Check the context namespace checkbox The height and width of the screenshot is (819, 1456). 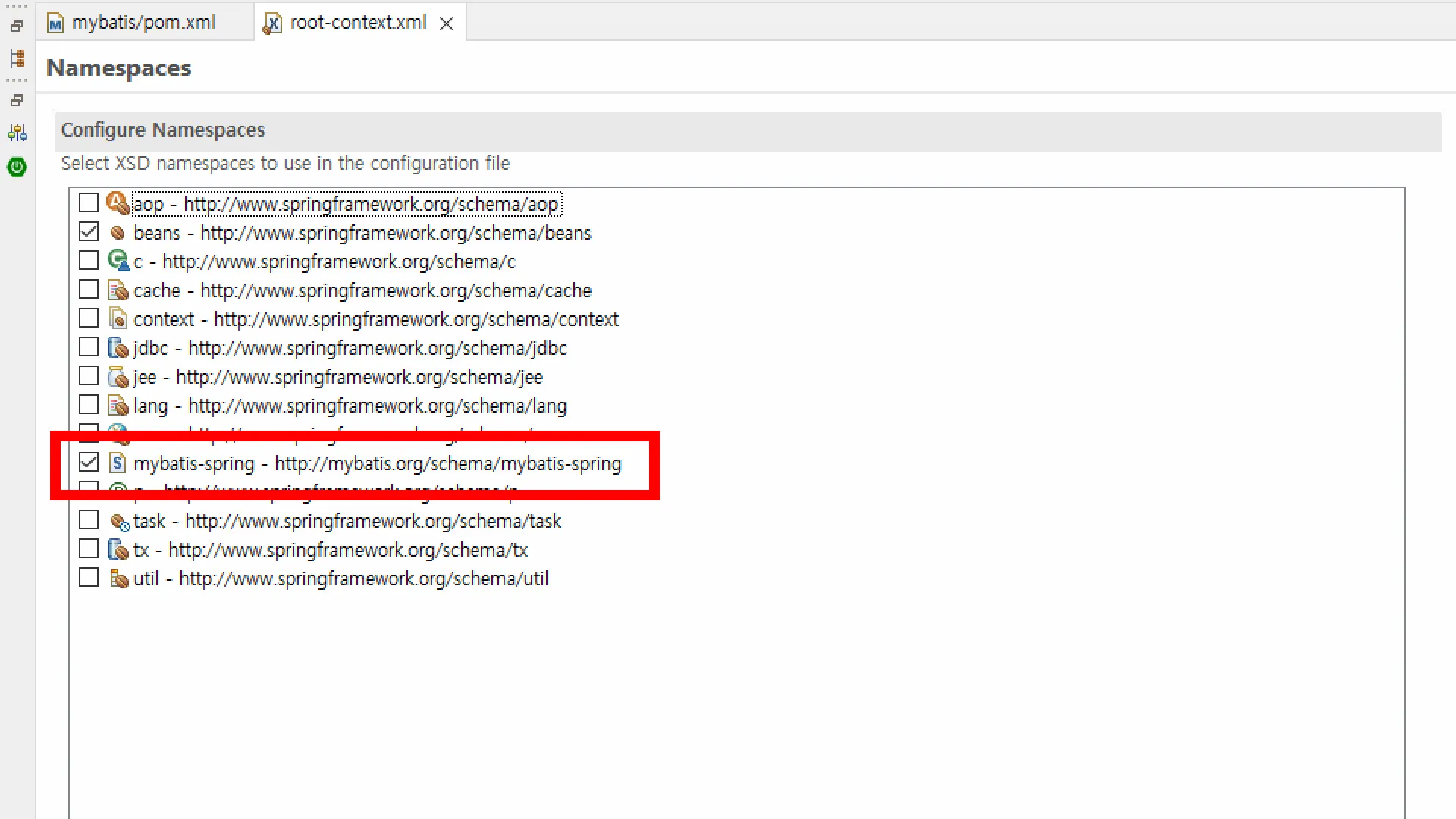[89, 318]
